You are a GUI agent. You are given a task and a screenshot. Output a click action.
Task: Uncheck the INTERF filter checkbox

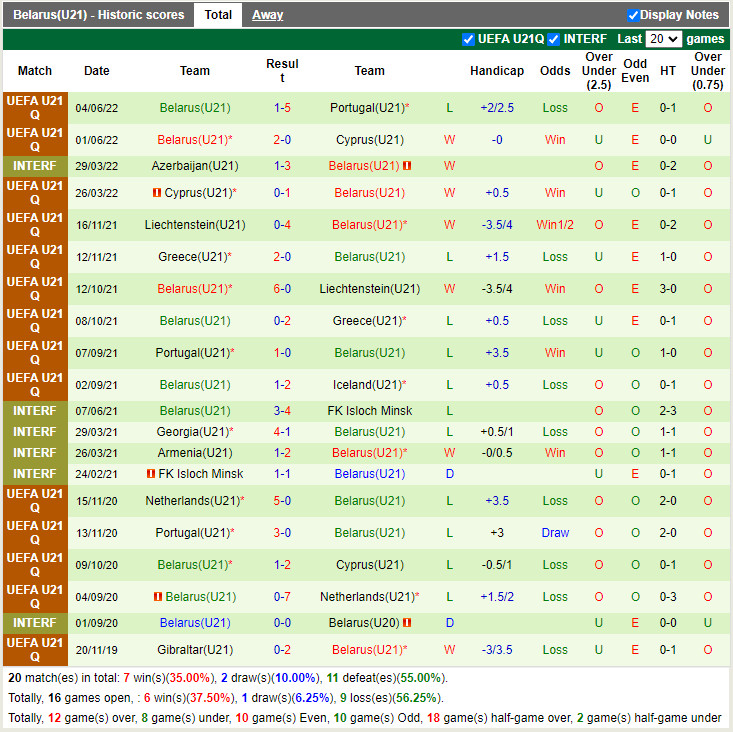coord(553,39)
